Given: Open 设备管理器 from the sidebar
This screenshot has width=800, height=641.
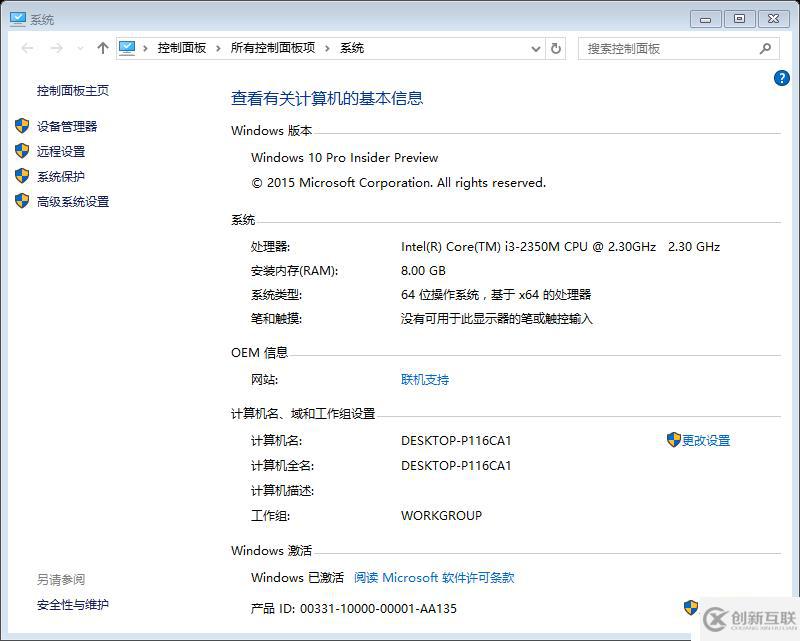Looking at the screenshot, I should pyautogui.click(x=67, y=127).
